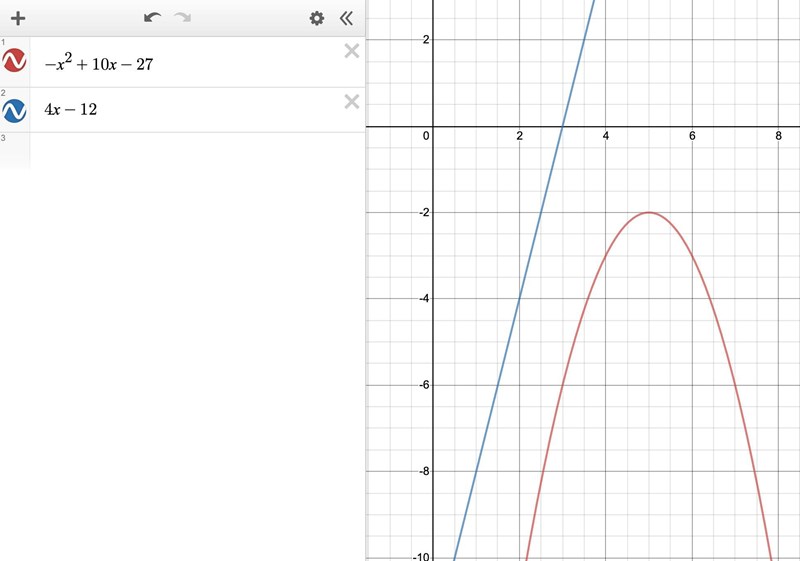Click the vertex of the red parabola
Image resolution: width=800 pixels, height=561 pixels.
pos(649,212)
